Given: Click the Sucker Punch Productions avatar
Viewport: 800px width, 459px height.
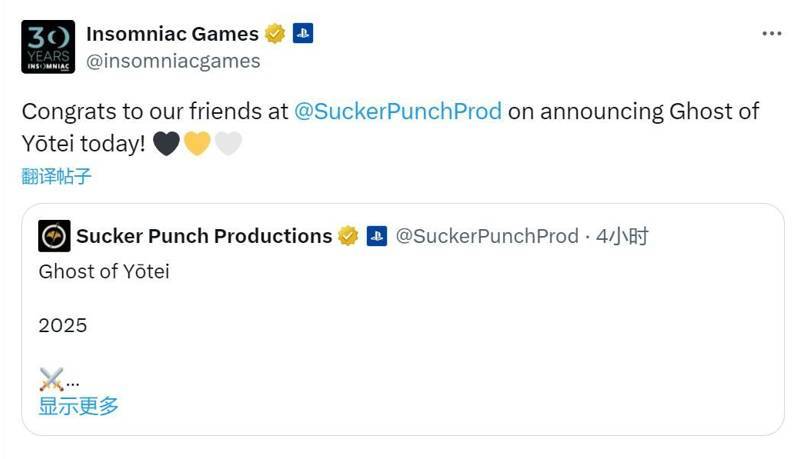Looking at the screenshot, I should coord(54,236).
